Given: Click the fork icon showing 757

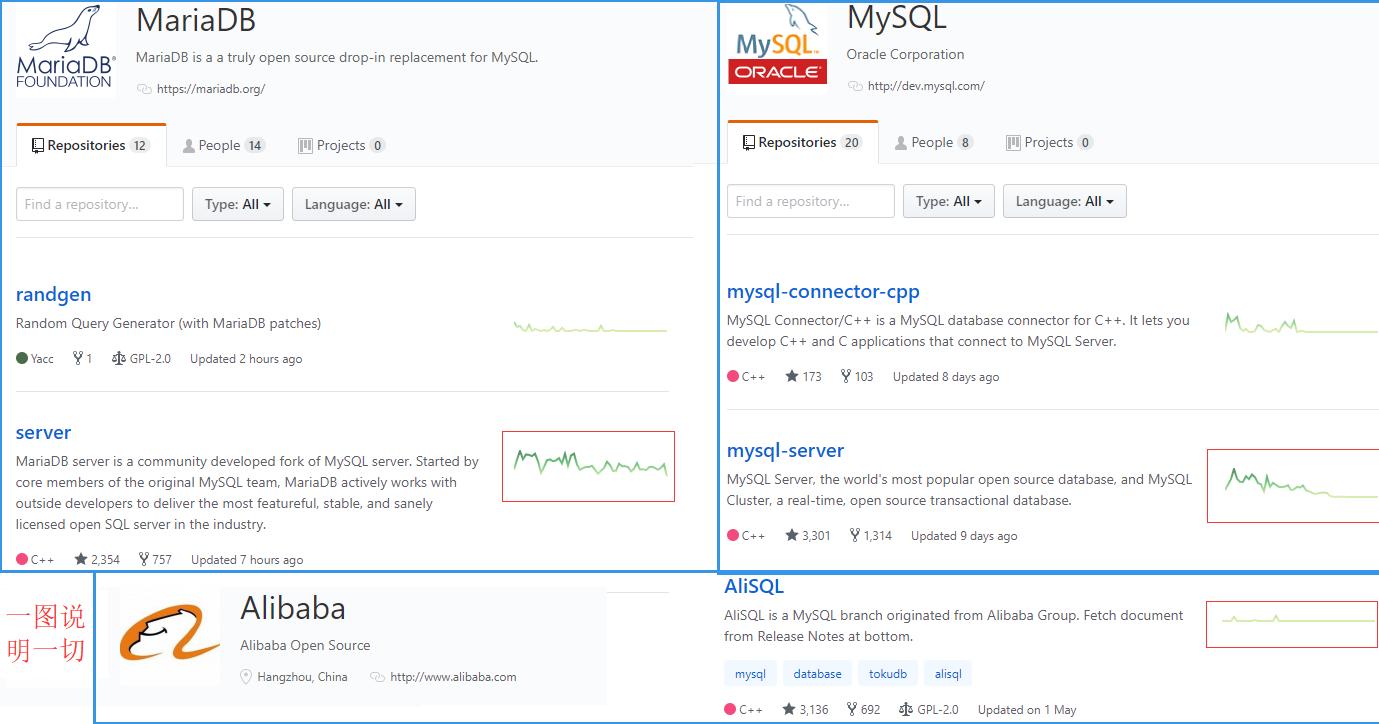Looking at the screenshot, I should 144,560.
